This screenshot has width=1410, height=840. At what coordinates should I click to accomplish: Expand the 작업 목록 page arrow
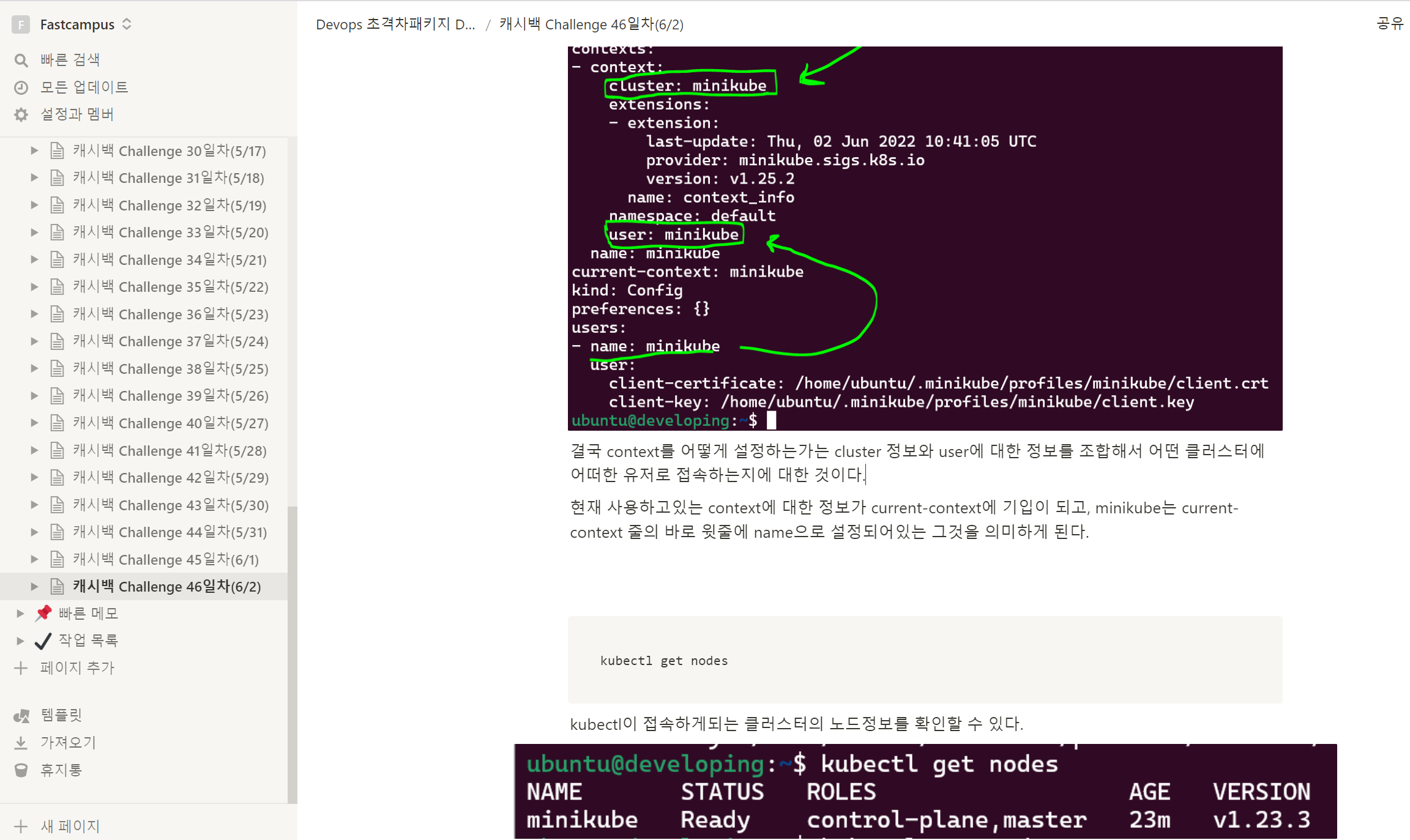click(20, 641)
